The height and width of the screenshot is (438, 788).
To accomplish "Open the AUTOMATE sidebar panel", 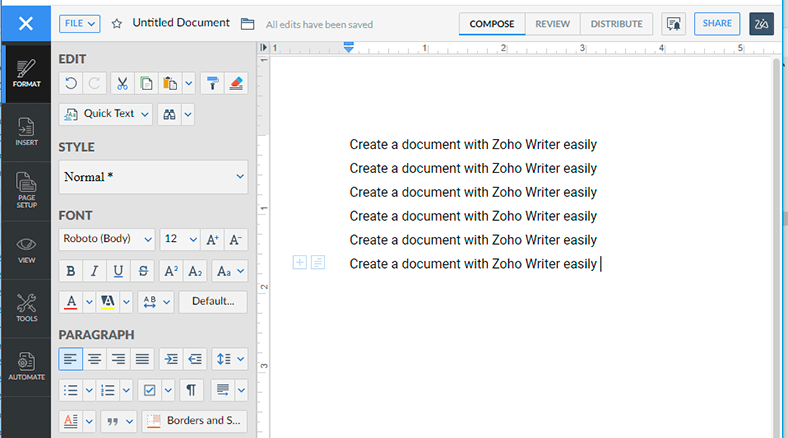I will coord(26,367).
